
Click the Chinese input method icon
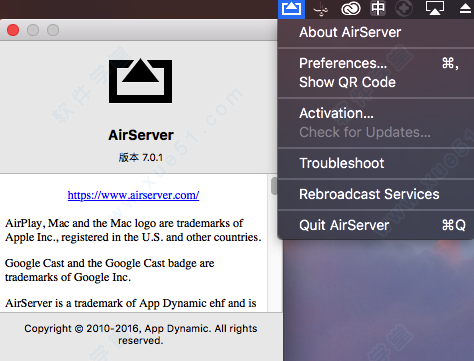click(378, 8)
